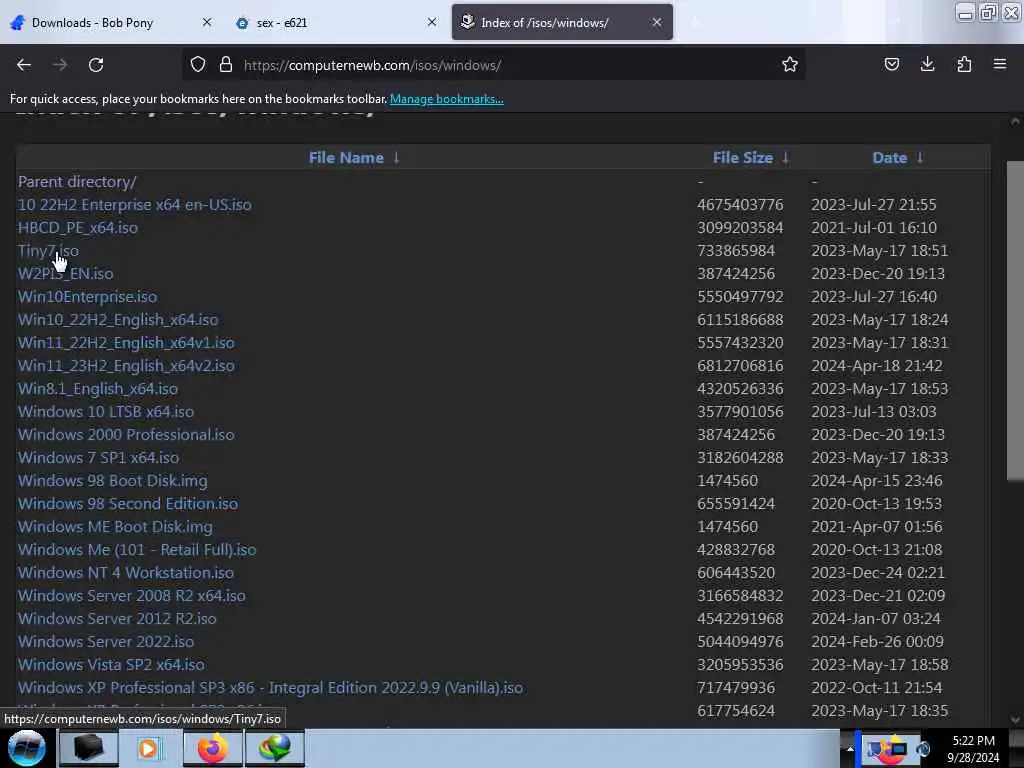This screenshot has width=1024, height=768.
Task: Open the browser hamburger menu
Action: (1000, 64)
